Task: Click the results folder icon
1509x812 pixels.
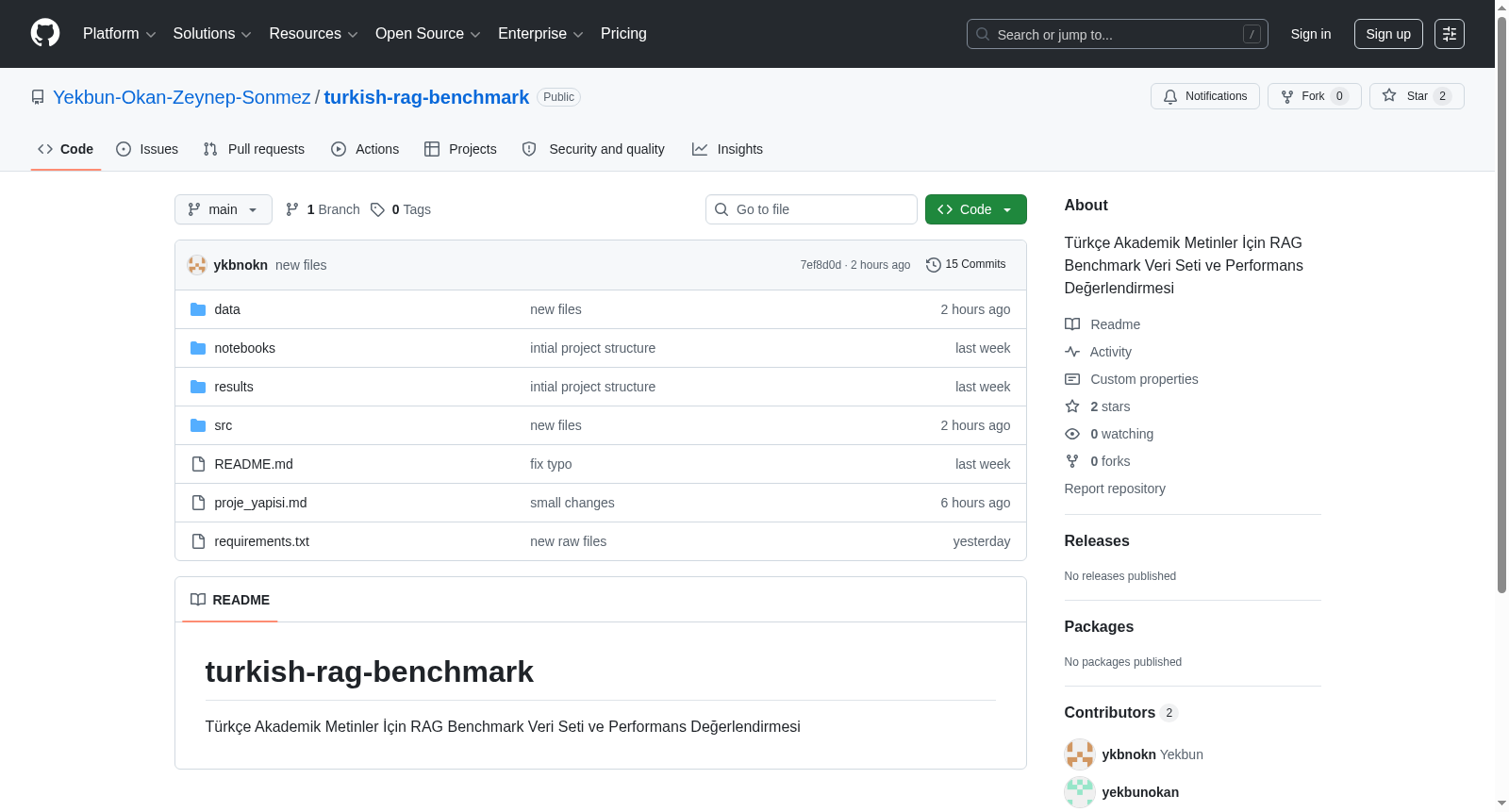Action: click(198, 387)
